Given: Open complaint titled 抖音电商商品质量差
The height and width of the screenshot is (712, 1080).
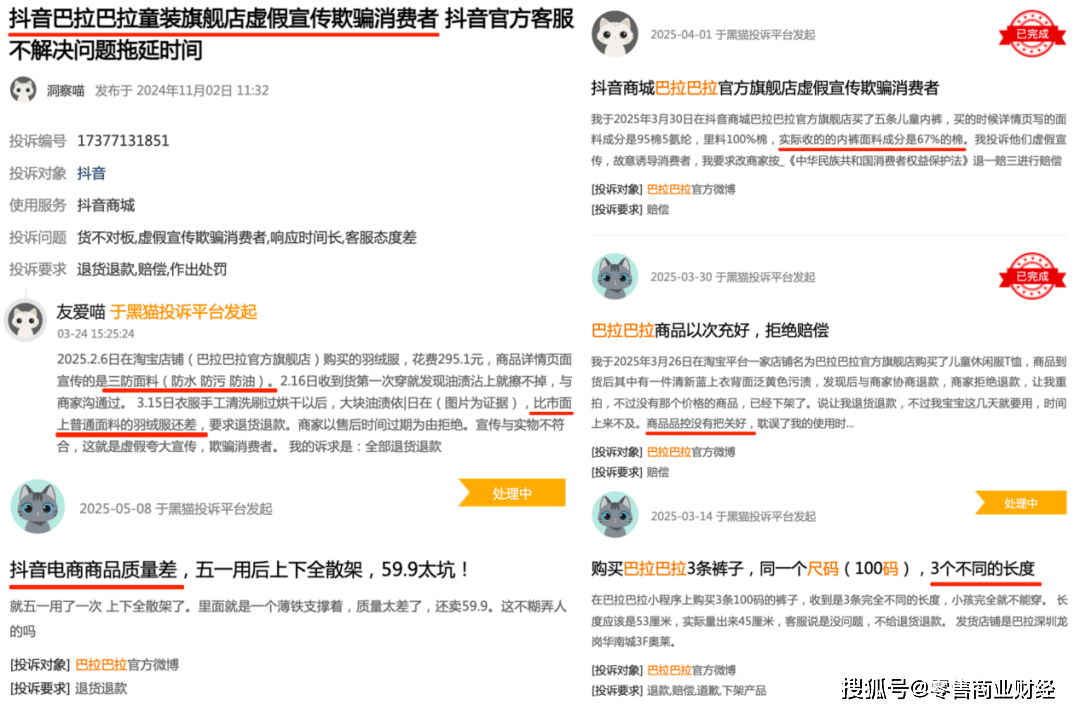Looking at the screenshot, I should [x=239, y=570].
